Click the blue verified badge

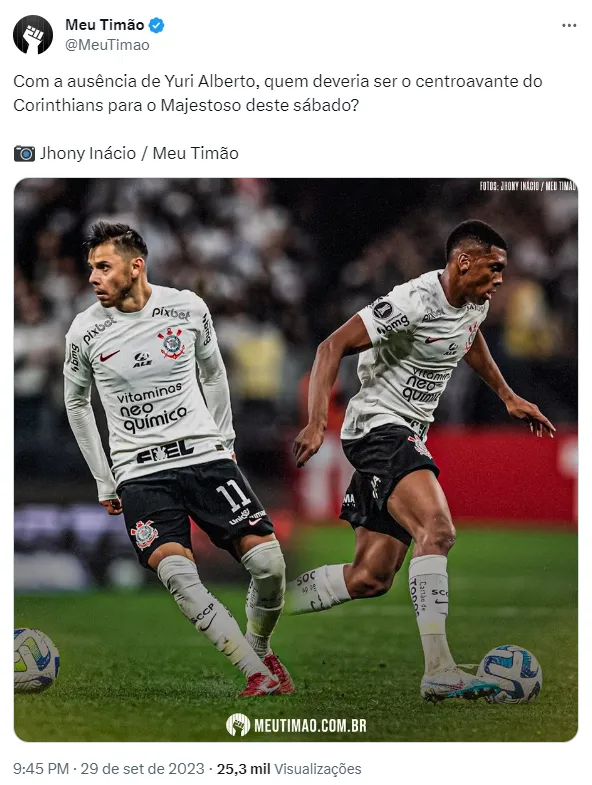click(157, 25)
